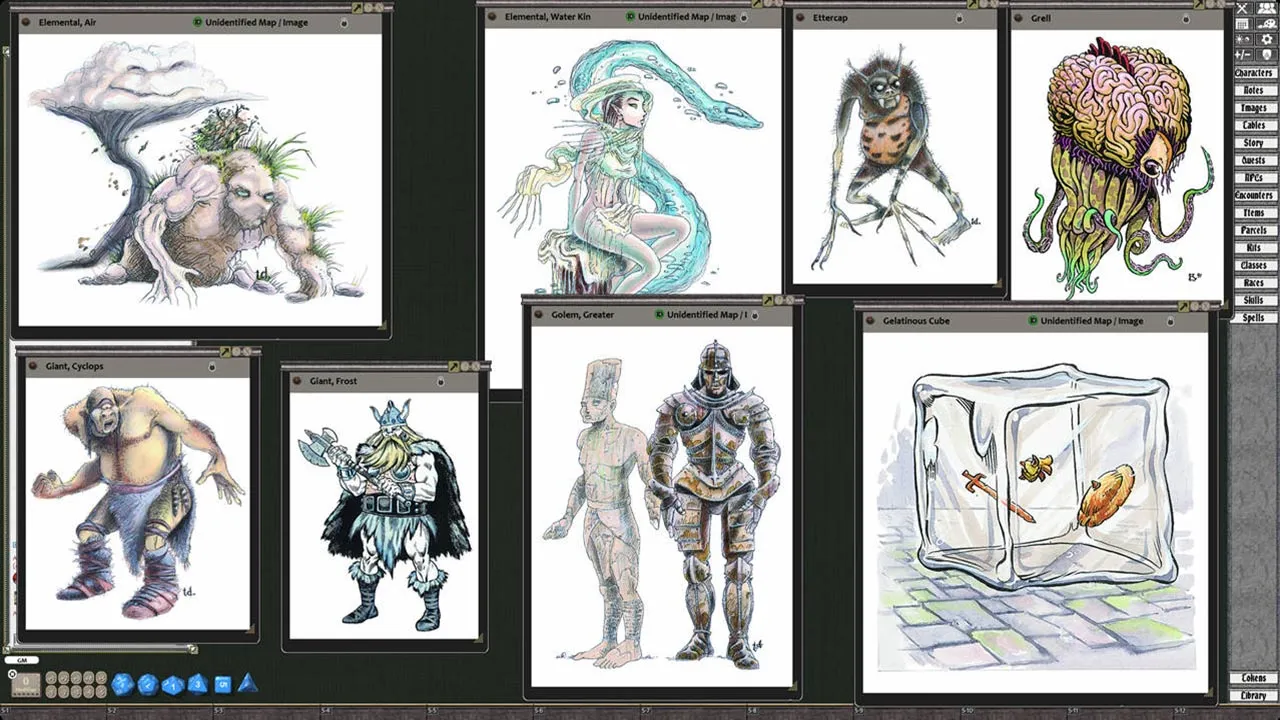Roll the blue d20 die
1280x720 pixels.
tap(122, 684)
